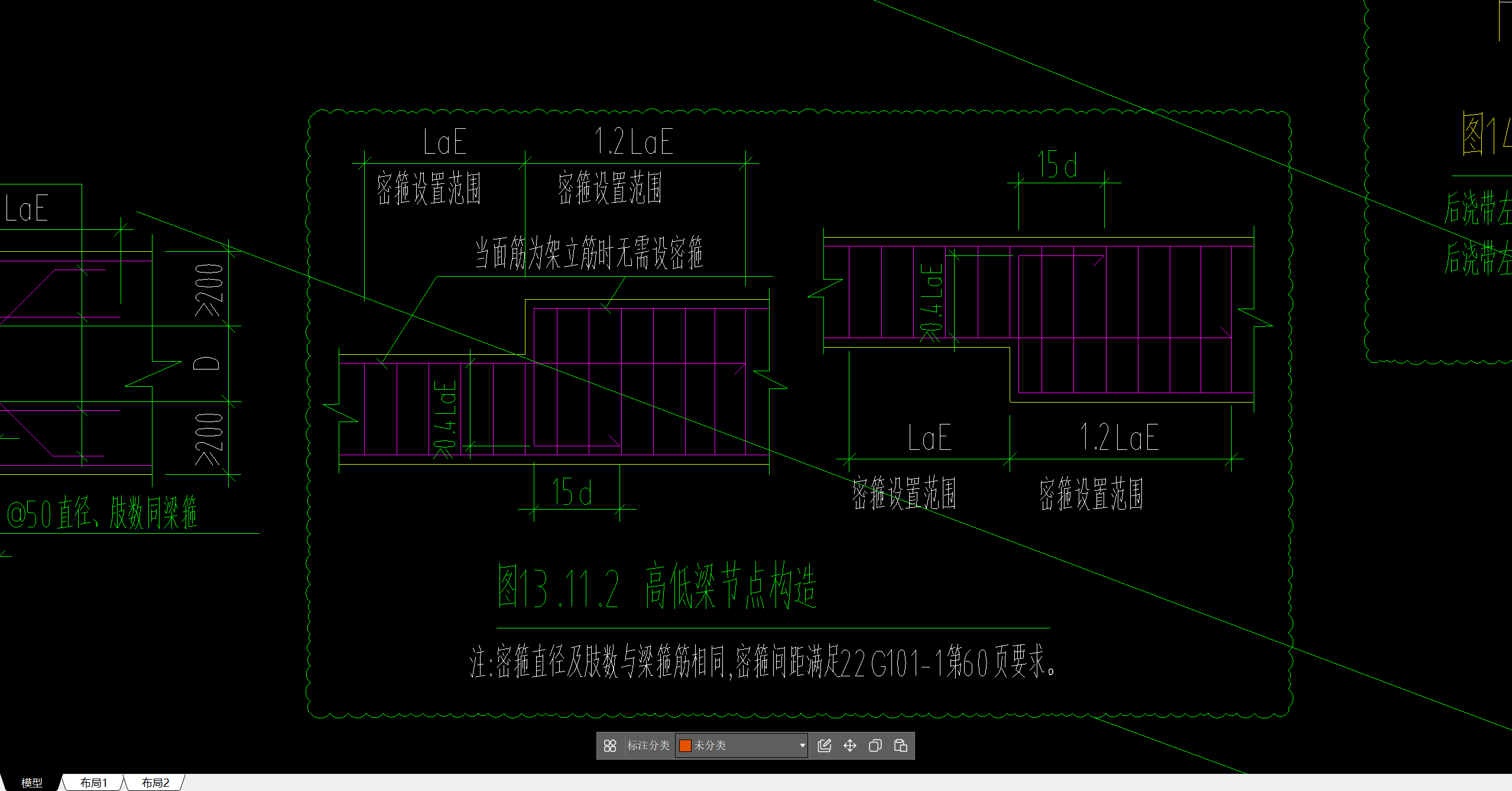Click the edit annotation pencil icon
1512x791 pixels.
point(825,745)
